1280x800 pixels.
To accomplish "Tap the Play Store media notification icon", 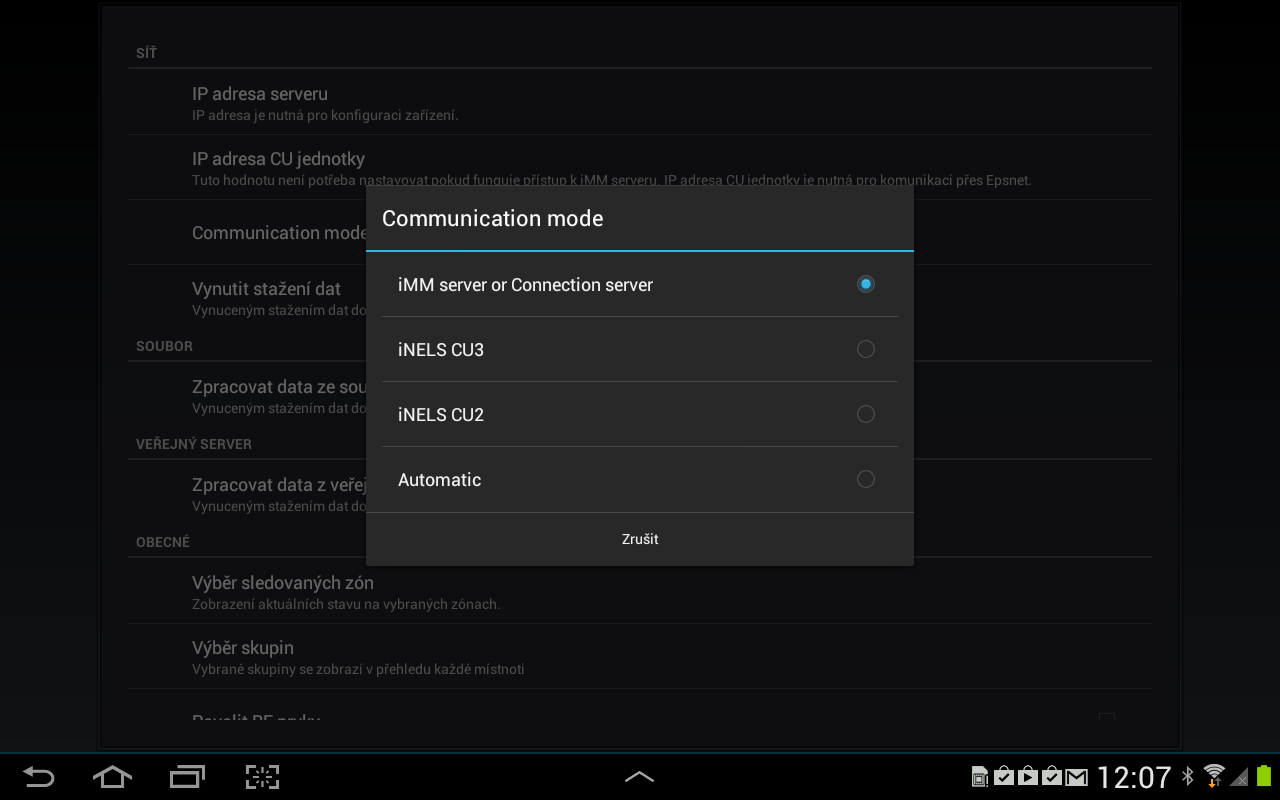I will pyautogui.click(x=1028, y=776).
